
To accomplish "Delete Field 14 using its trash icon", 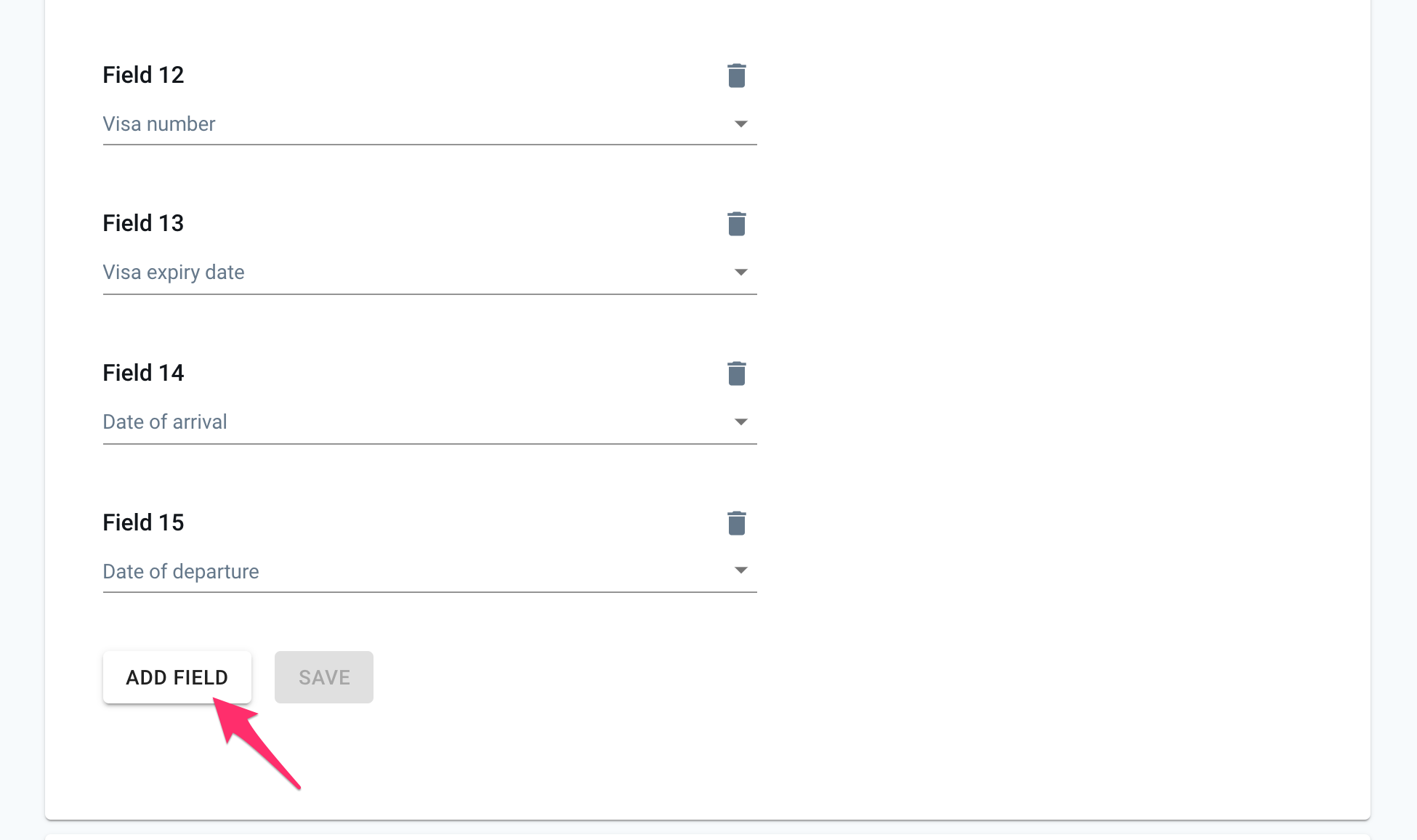I will pos(737,373).
